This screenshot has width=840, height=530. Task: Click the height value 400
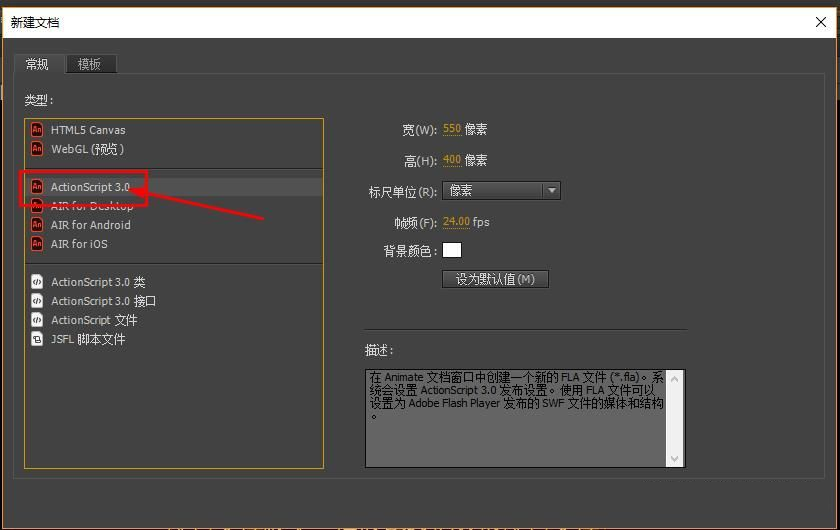pos(452,160)
